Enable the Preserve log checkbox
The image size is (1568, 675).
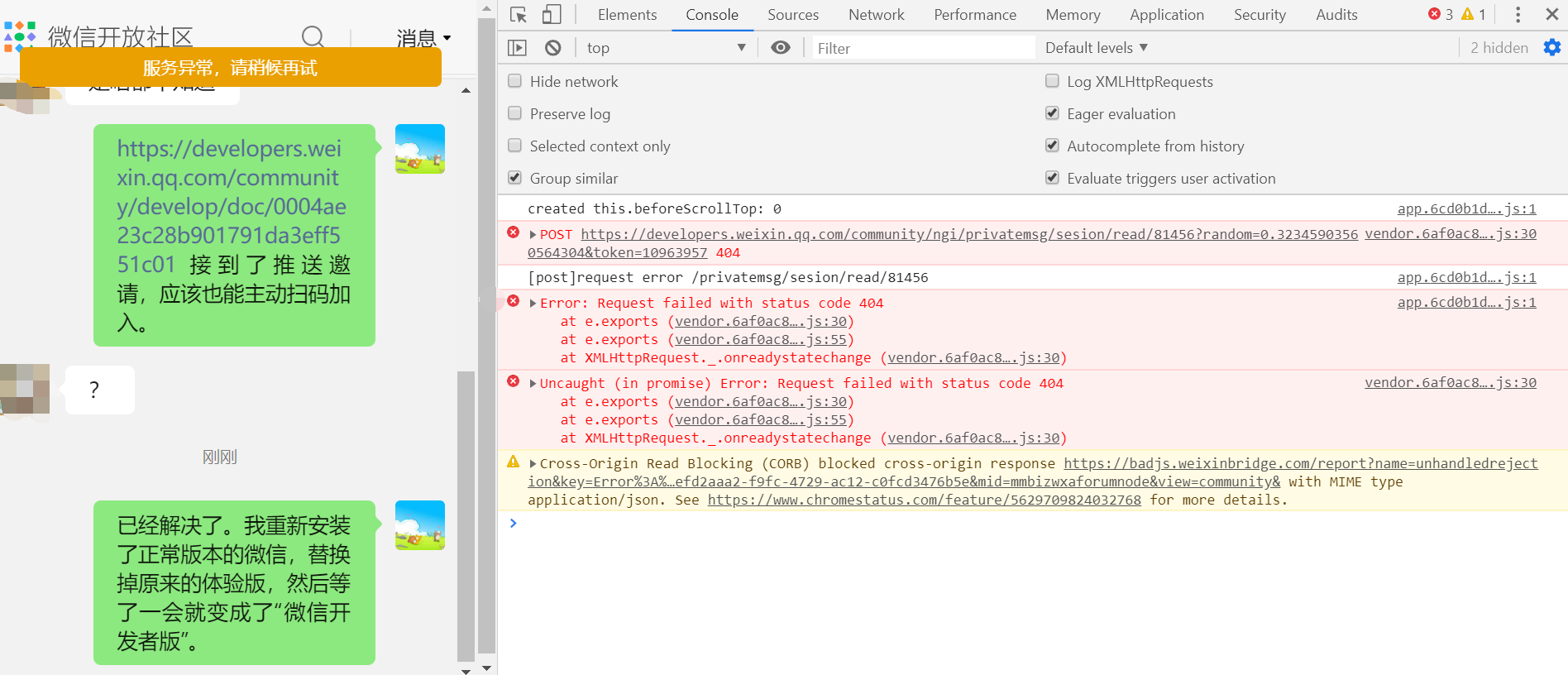(x=515, y=113)
